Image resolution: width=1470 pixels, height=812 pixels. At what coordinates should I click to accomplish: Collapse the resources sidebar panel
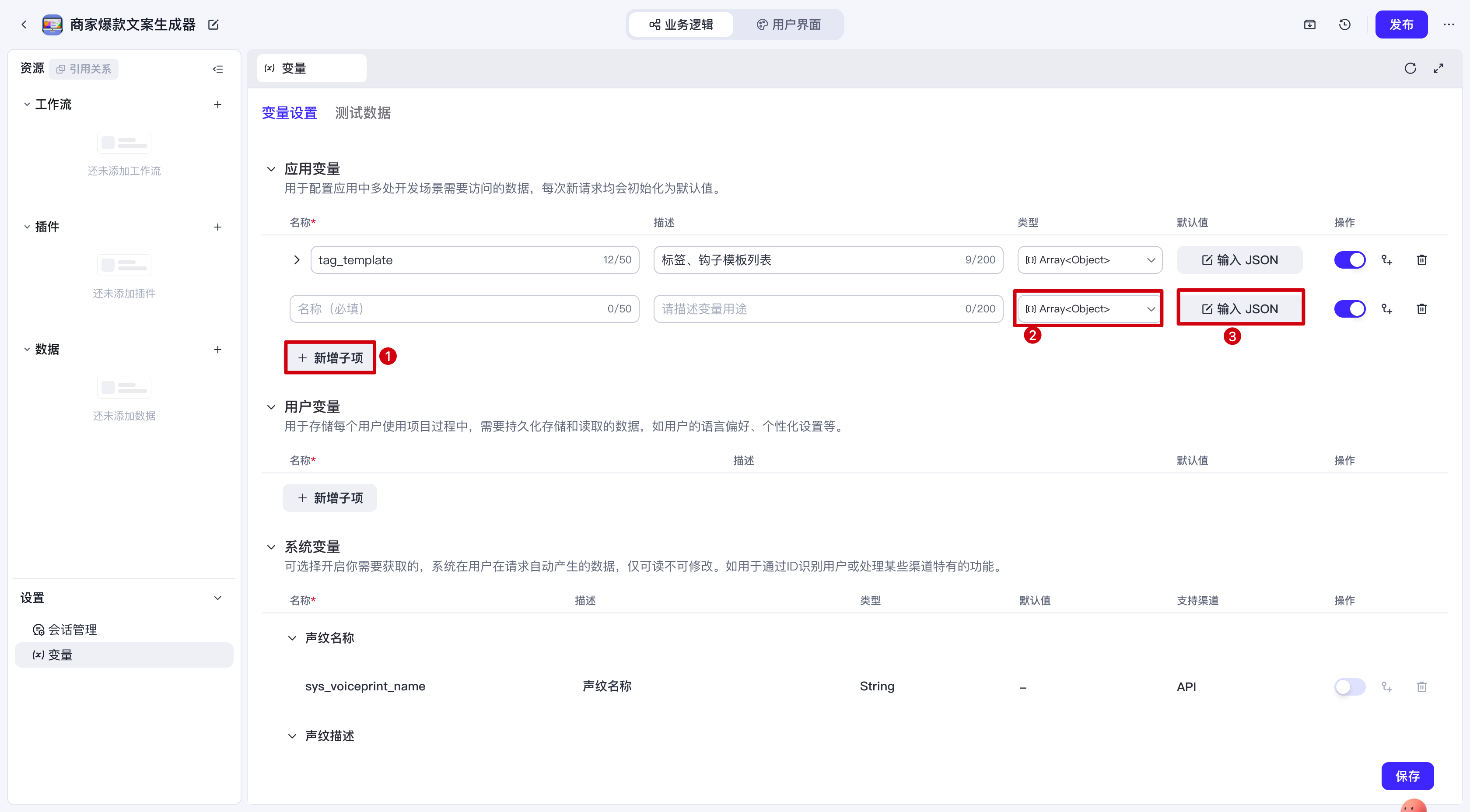[x=217, y=69]
